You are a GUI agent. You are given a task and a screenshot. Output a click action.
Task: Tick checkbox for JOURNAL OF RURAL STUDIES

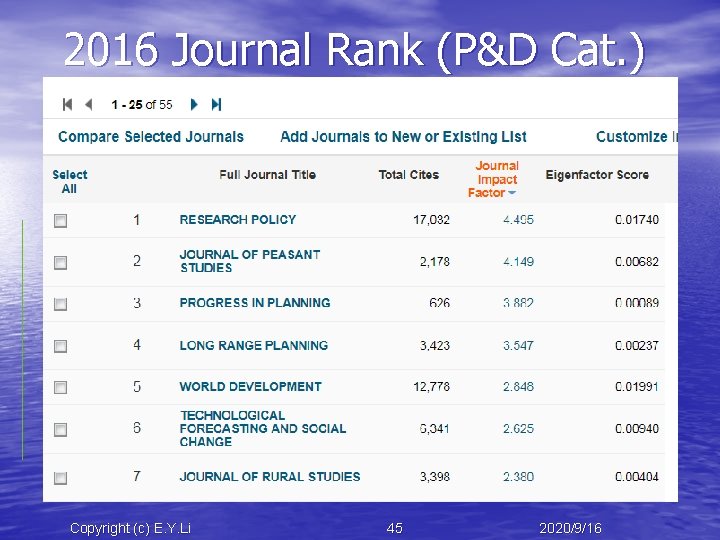coord(61,478)
